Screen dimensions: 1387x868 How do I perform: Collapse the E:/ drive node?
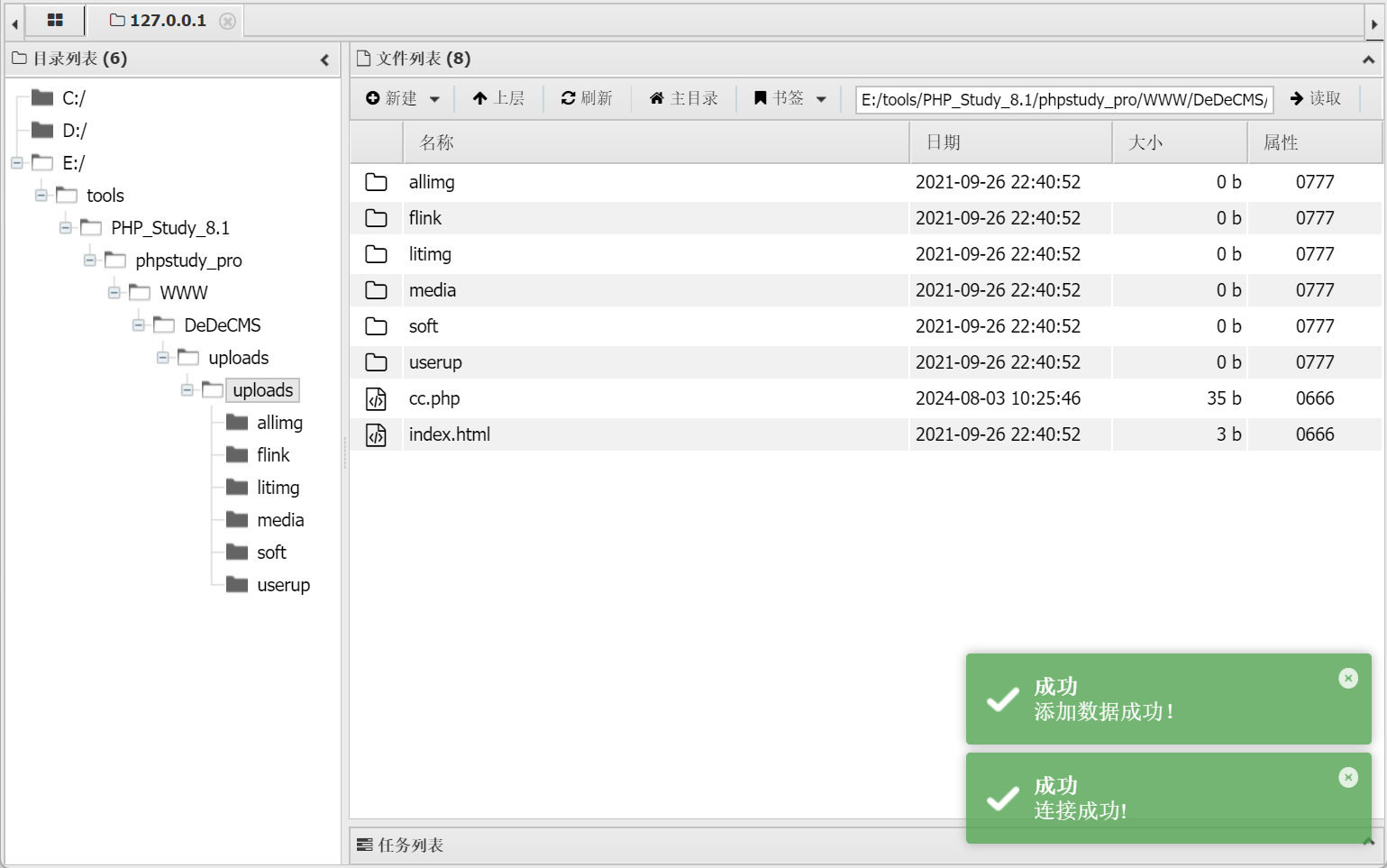[x=17, y=163]
